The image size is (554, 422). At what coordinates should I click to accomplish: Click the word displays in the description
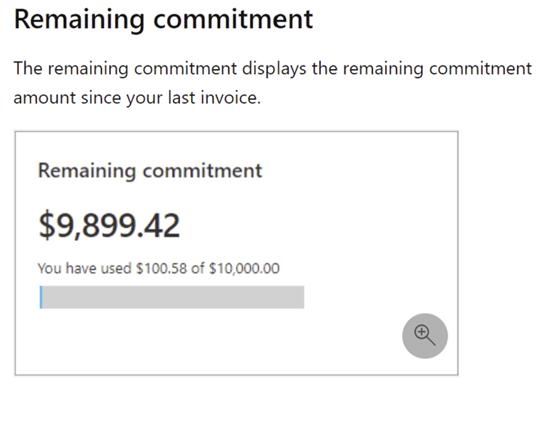pos(274,69)
